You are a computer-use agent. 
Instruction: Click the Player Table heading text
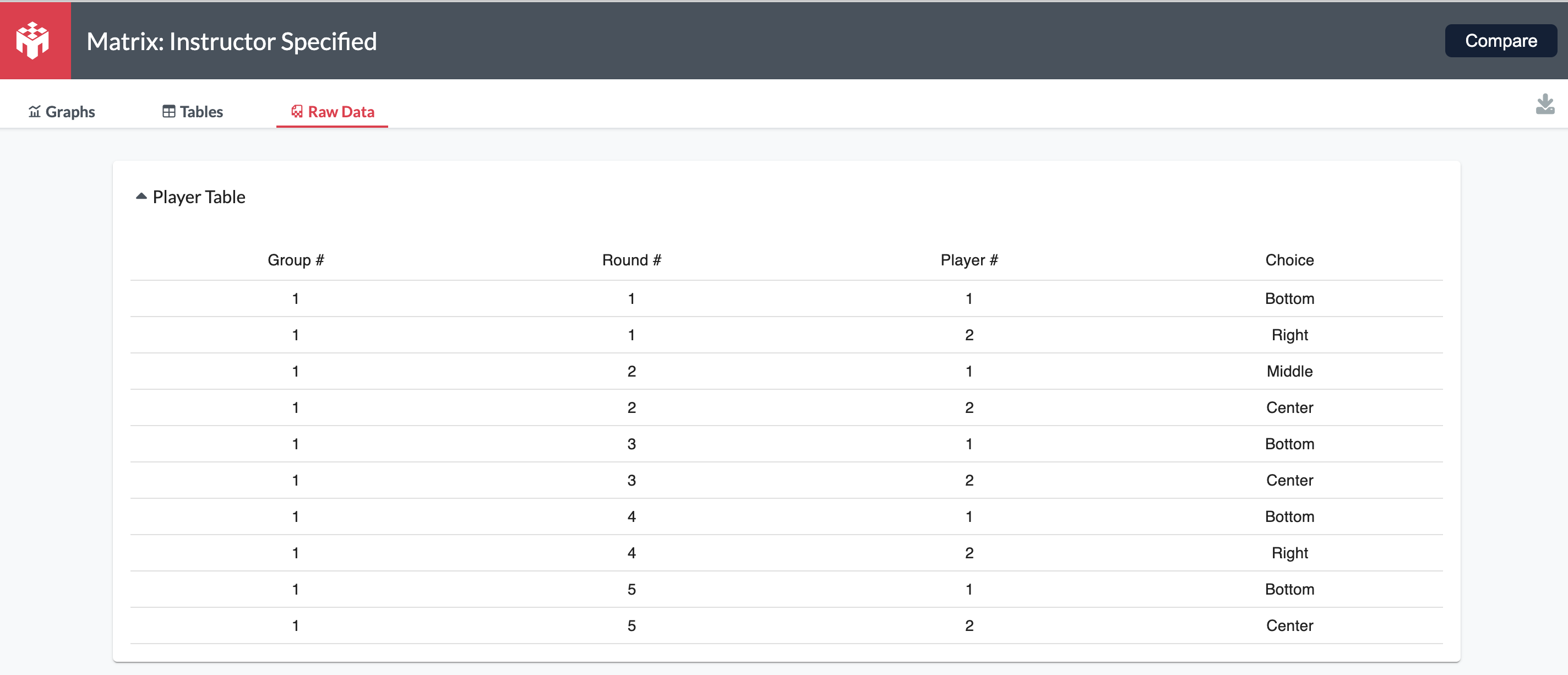click(x=199, y=197)
